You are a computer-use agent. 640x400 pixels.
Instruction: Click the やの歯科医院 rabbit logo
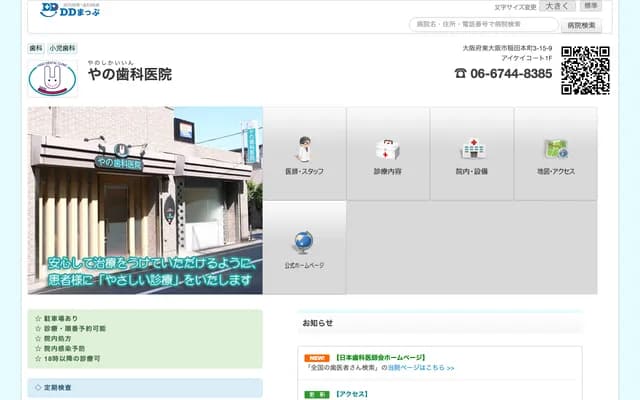tap(52, 76)
